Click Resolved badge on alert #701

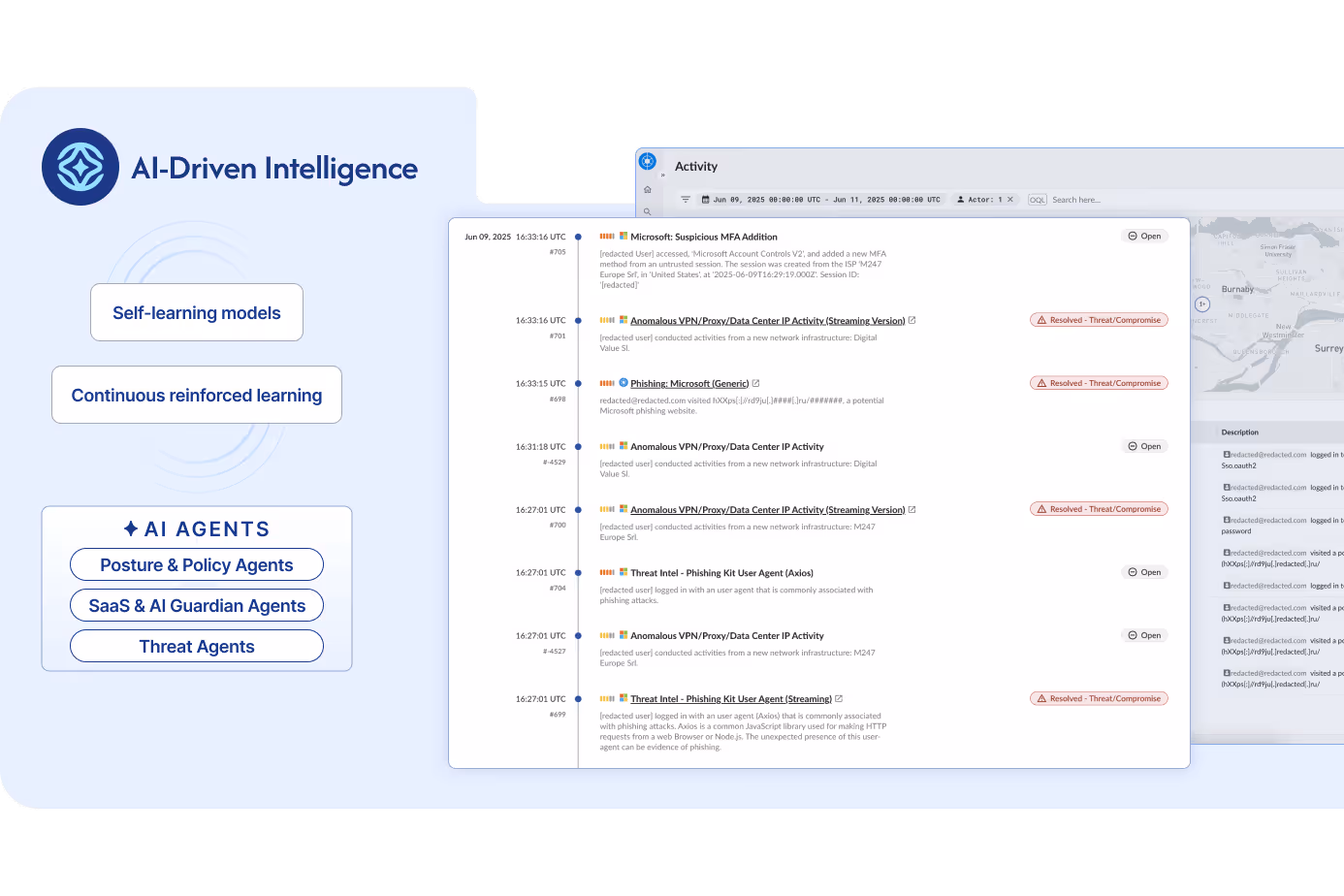(1099, 320)
